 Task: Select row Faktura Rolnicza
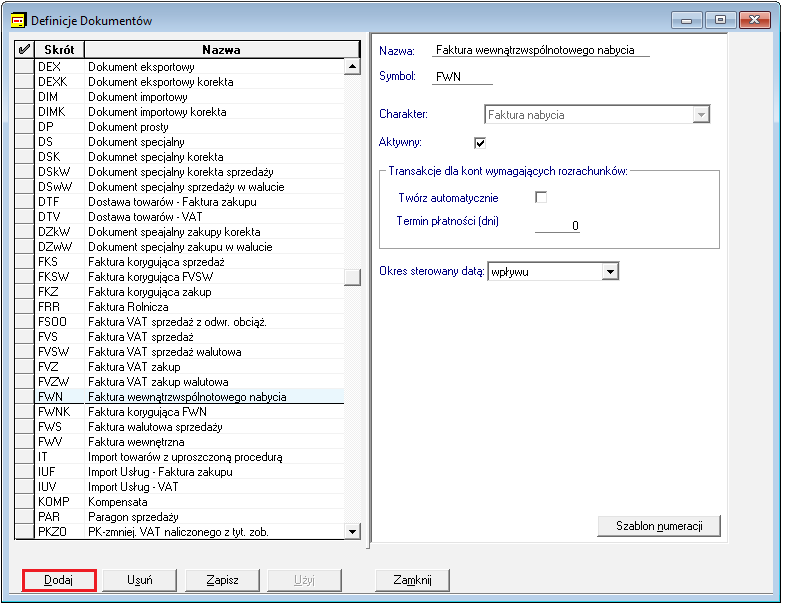coord(189,307)
